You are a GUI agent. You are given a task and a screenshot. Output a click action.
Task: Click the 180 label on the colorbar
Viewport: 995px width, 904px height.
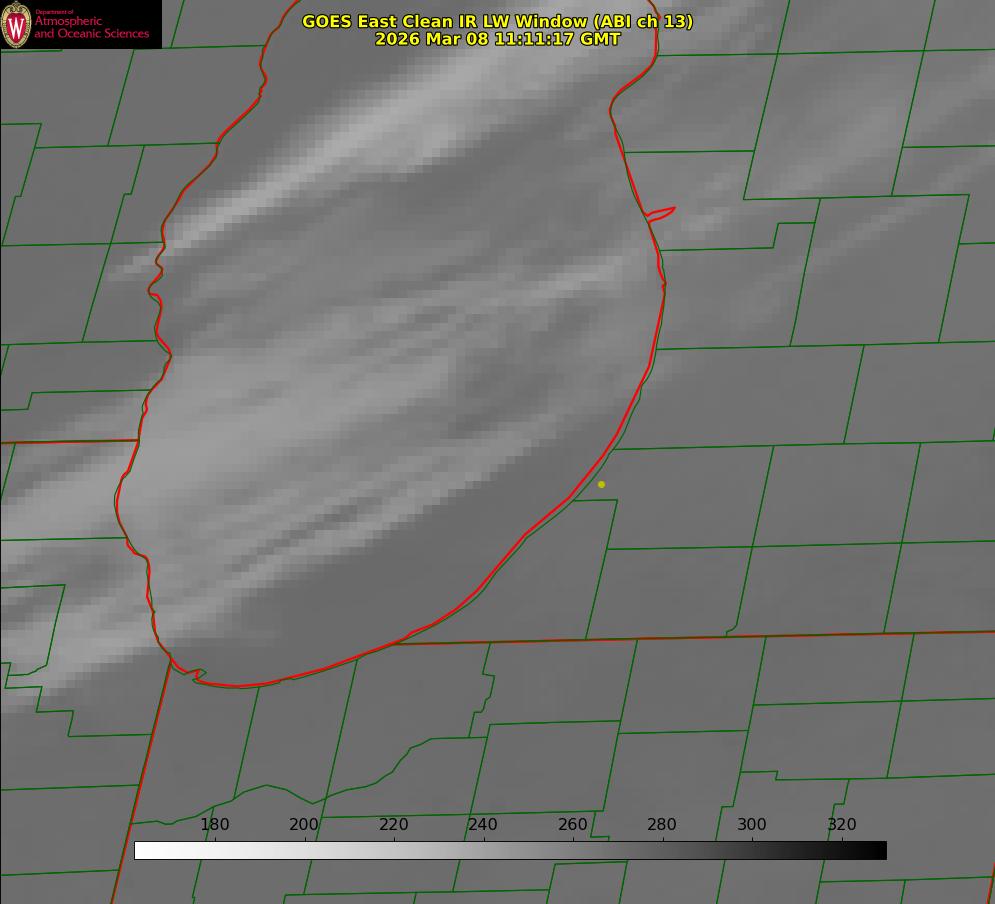coord(215,825)
